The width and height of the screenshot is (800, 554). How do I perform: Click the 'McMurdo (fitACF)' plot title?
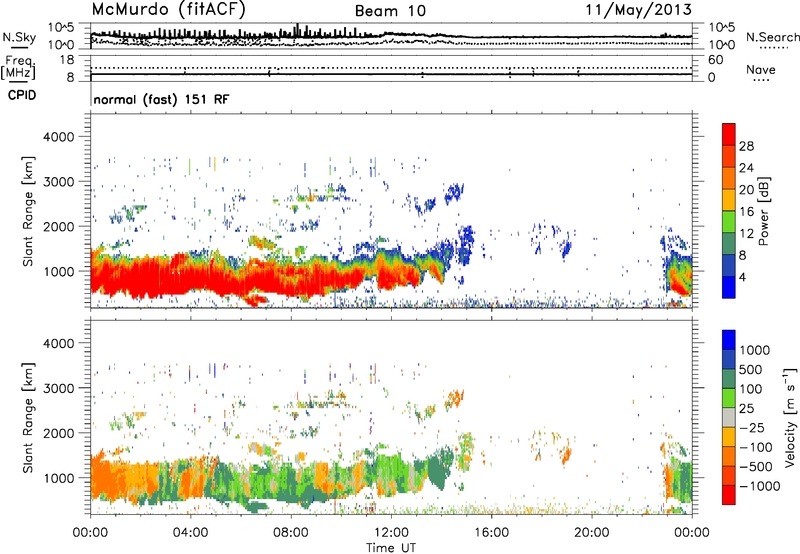pyautogui.click(x=168, y=10)
